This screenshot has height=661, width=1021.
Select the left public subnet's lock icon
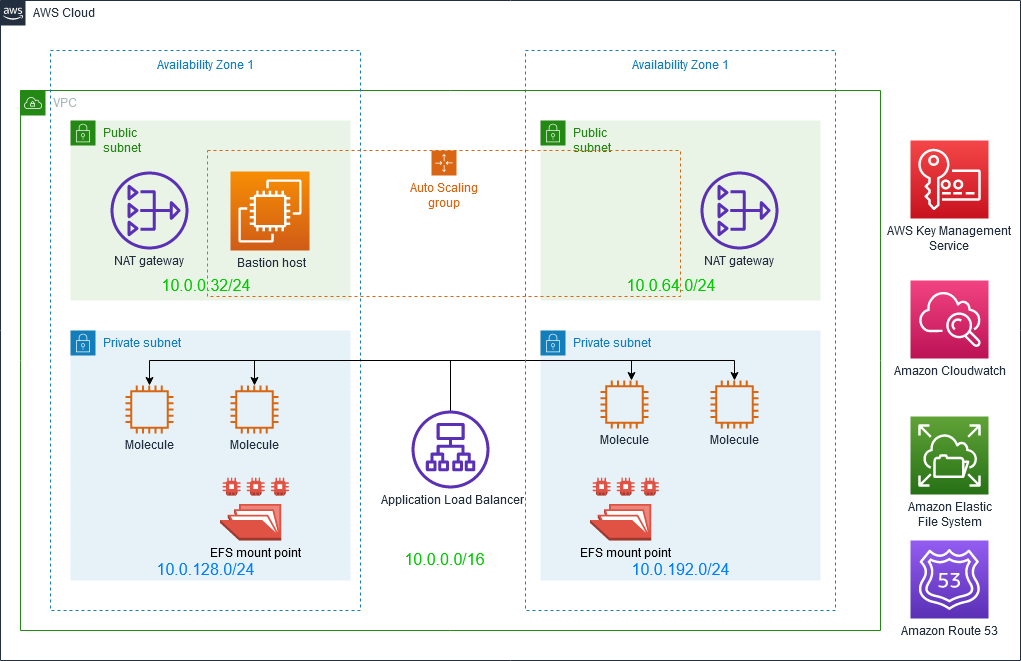pos(83,133)
